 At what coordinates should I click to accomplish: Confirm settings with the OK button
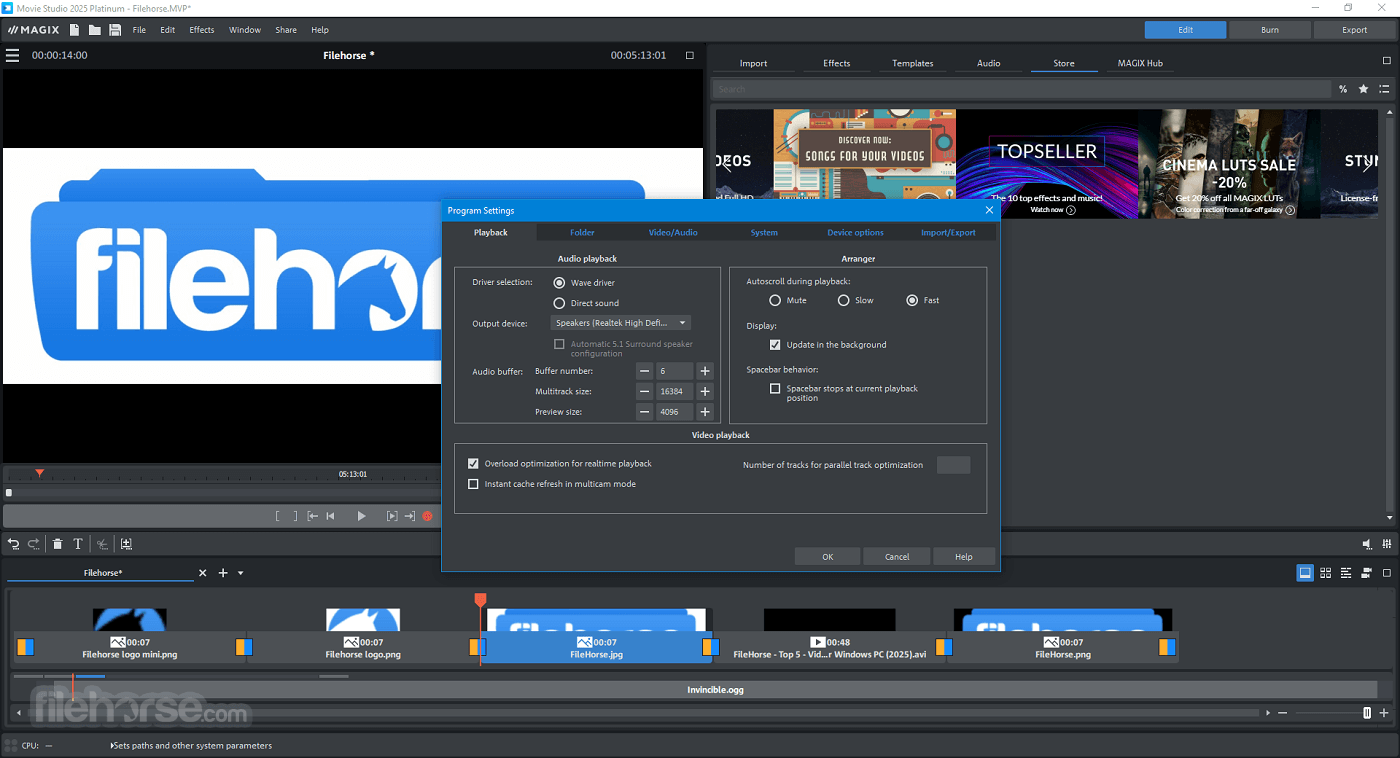[827, 557]
